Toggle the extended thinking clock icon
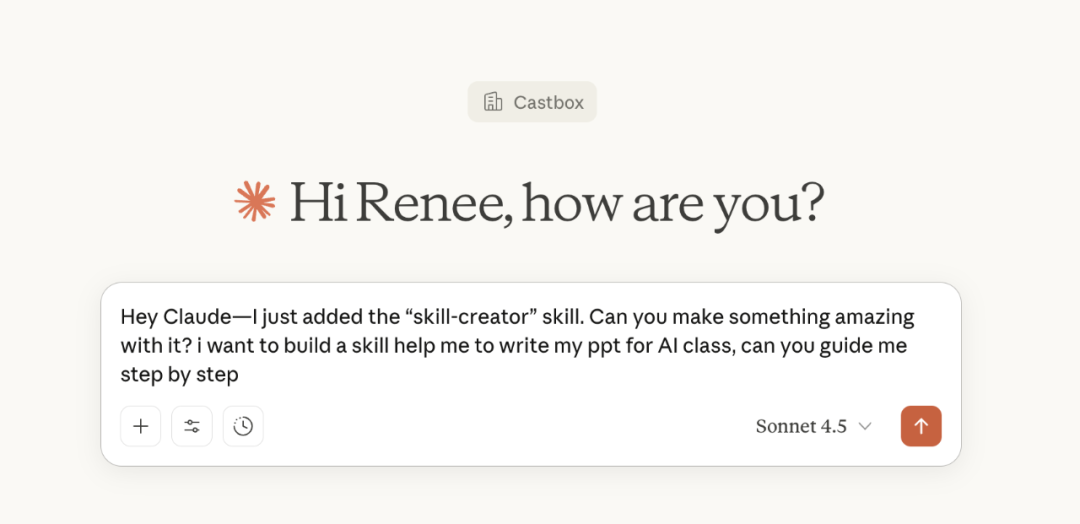This screenshot has width=1080, height=524. [243, 426]
